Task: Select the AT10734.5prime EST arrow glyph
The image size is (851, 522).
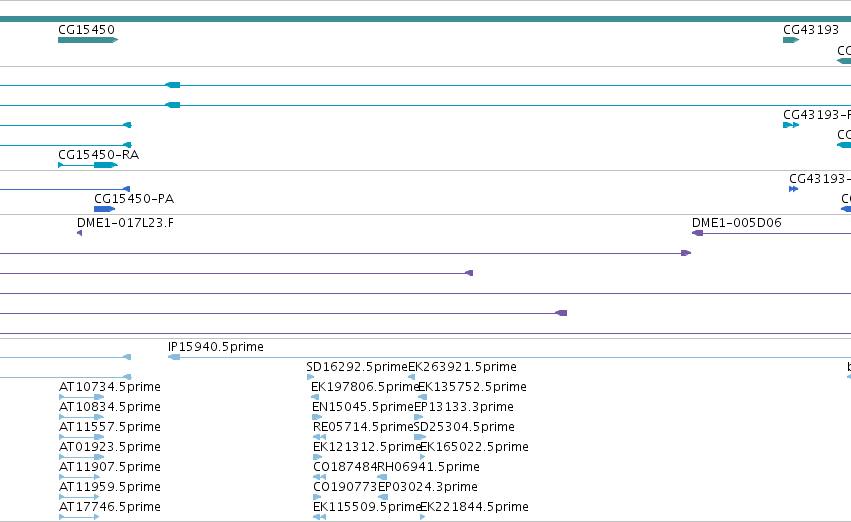Action: pos(81,397)
